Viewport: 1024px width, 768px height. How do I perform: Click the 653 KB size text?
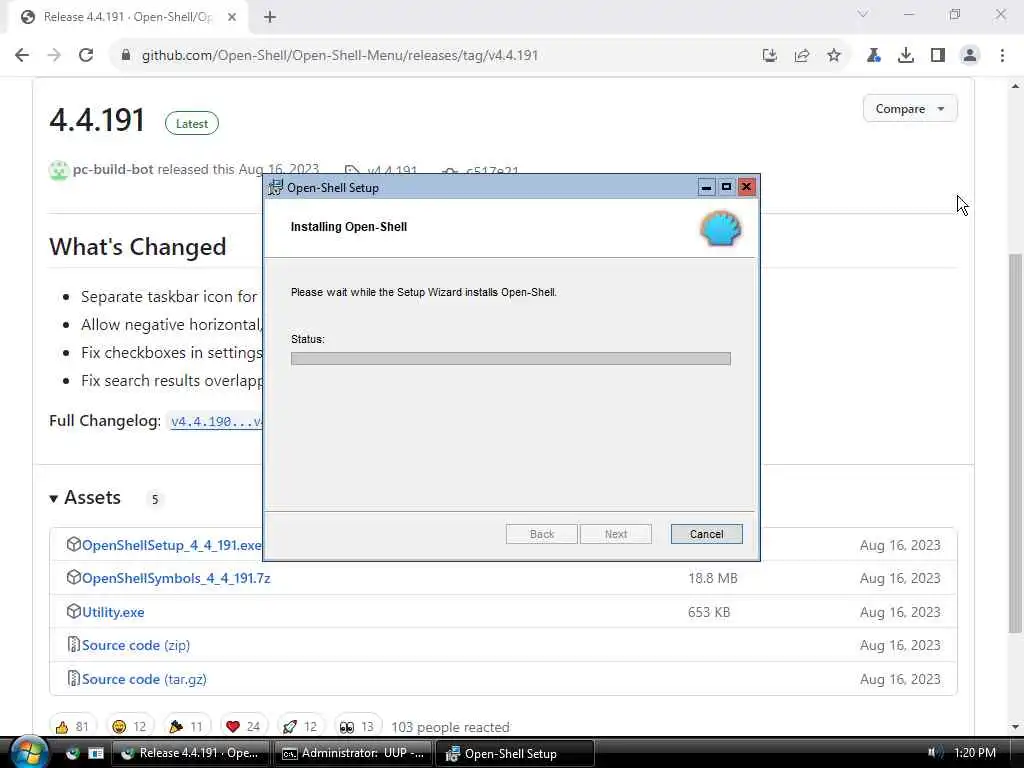point(709,613)
